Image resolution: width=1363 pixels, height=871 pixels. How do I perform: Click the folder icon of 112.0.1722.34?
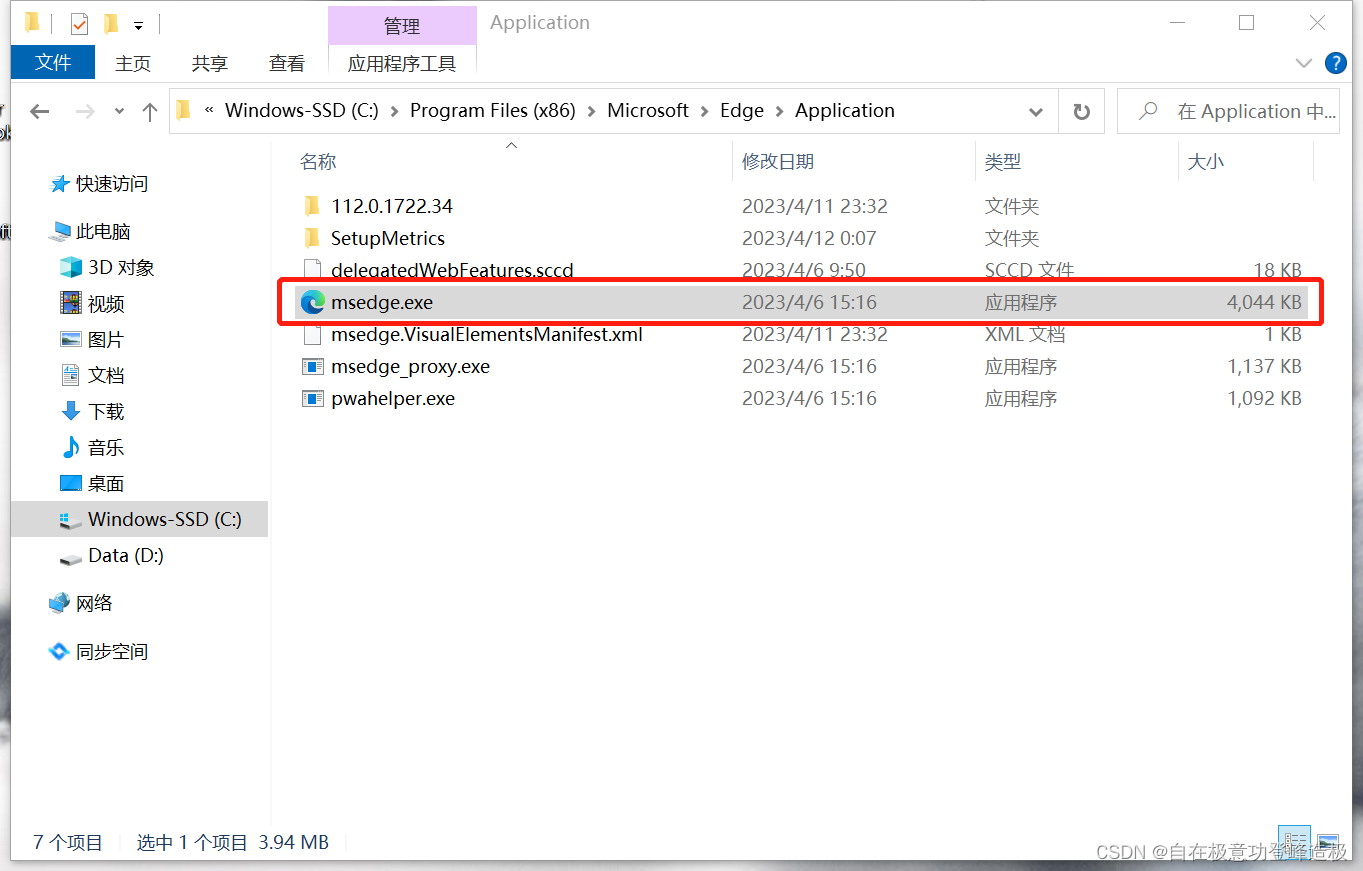[313, 206]
